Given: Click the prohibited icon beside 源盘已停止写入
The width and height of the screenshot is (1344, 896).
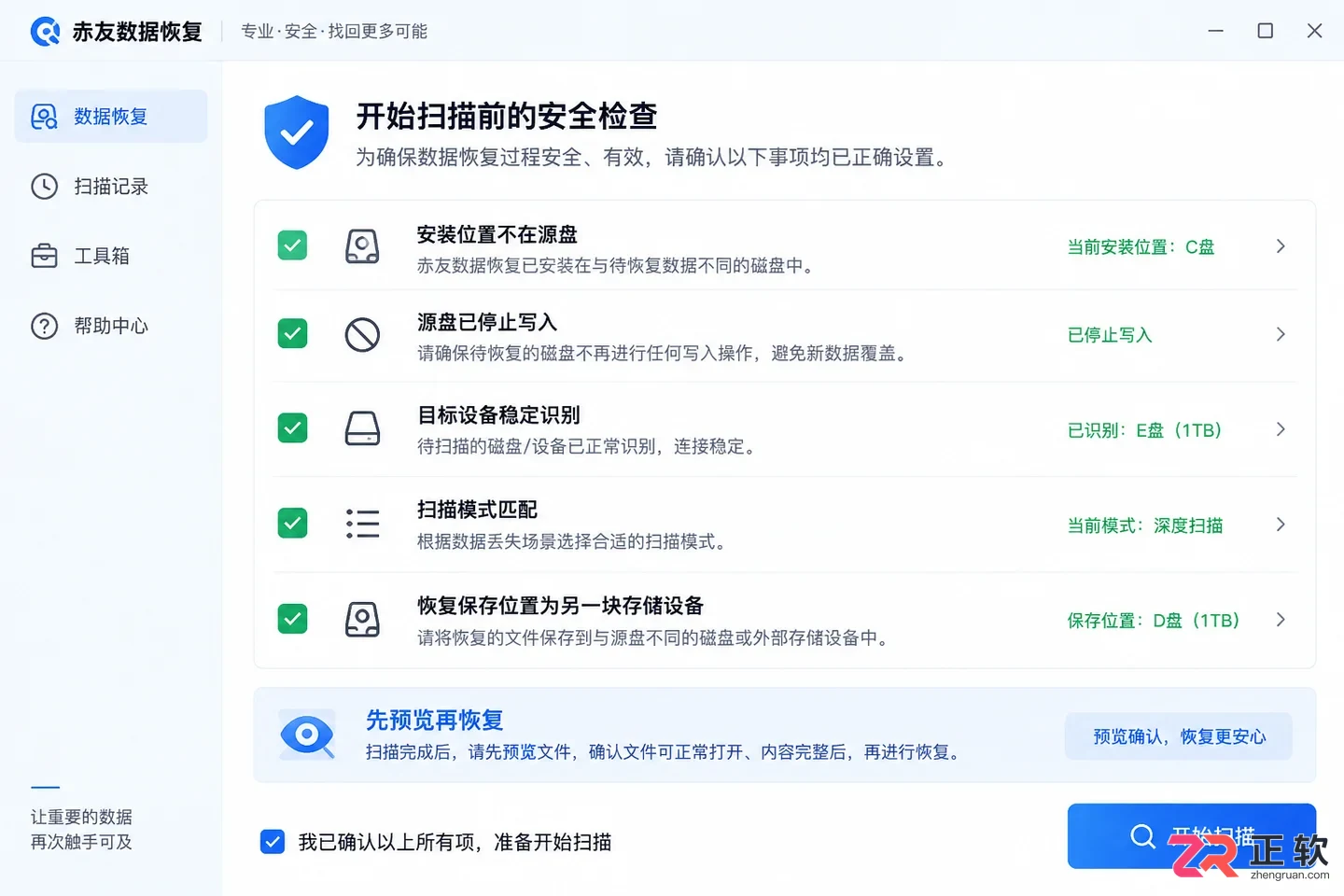Looking at the screenshot, I should point(362,334).
